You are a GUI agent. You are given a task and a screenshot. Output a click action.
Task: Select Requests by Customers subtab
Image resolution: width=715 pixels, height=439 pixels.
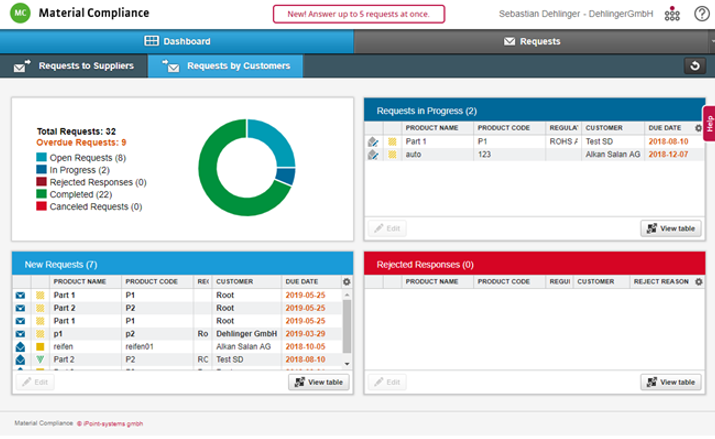tap(226, 66)
